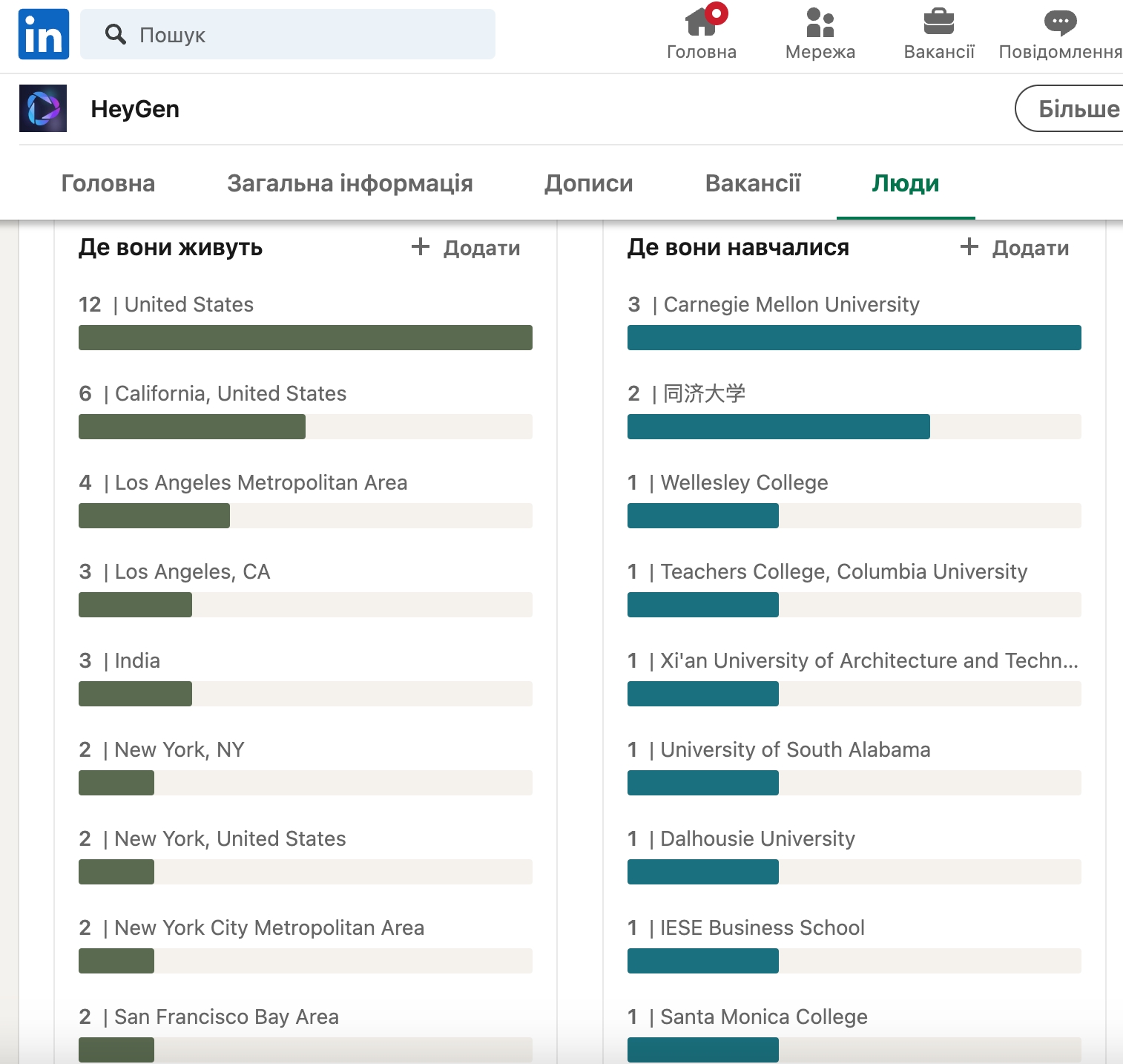Image resolution: width=1123 pixels, height=1064 pixels.
Task: Select the New York, NY bar
Action: pos(306,783)
